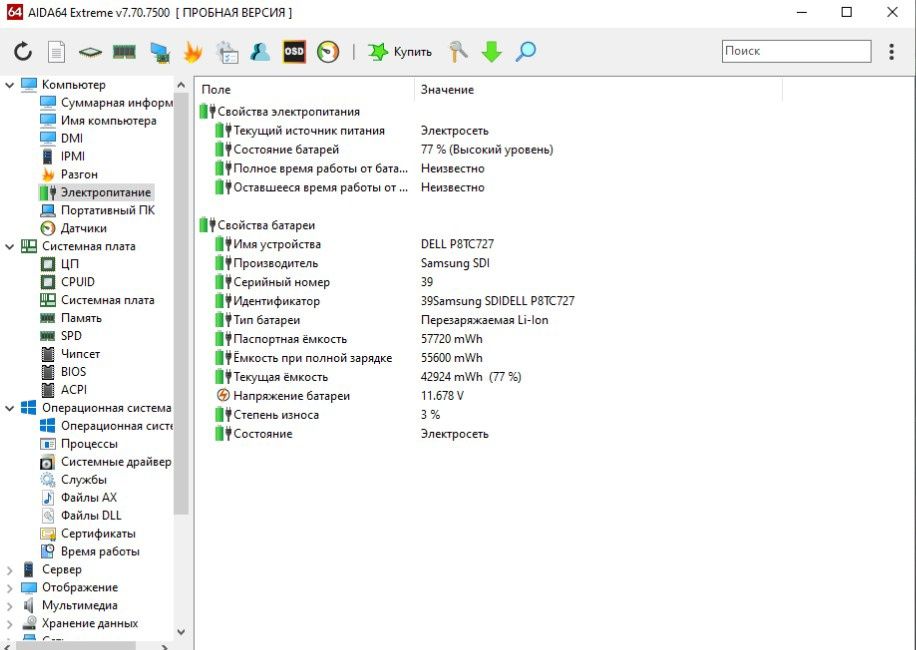Image resolution: width=916 pixels, height=650 pixels.
Task: Focus the Поиск search field
Action: (796, 51)
